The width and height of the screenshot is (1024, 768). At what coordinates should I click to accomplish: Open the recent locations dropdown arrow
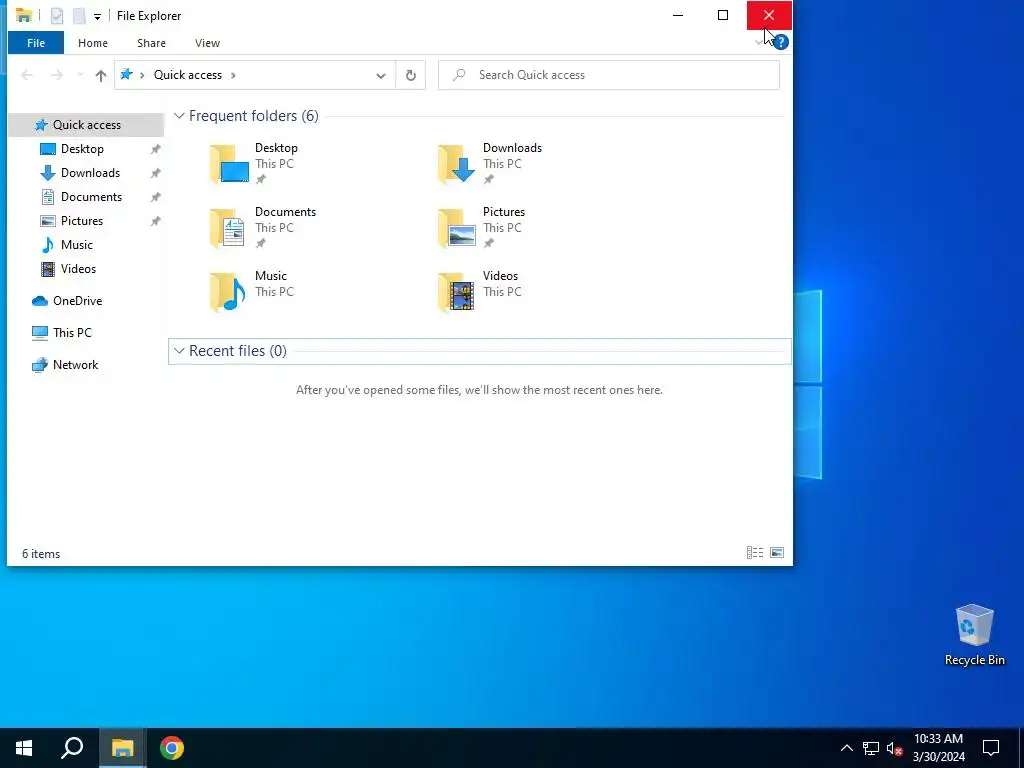click(x=80, y=75)
